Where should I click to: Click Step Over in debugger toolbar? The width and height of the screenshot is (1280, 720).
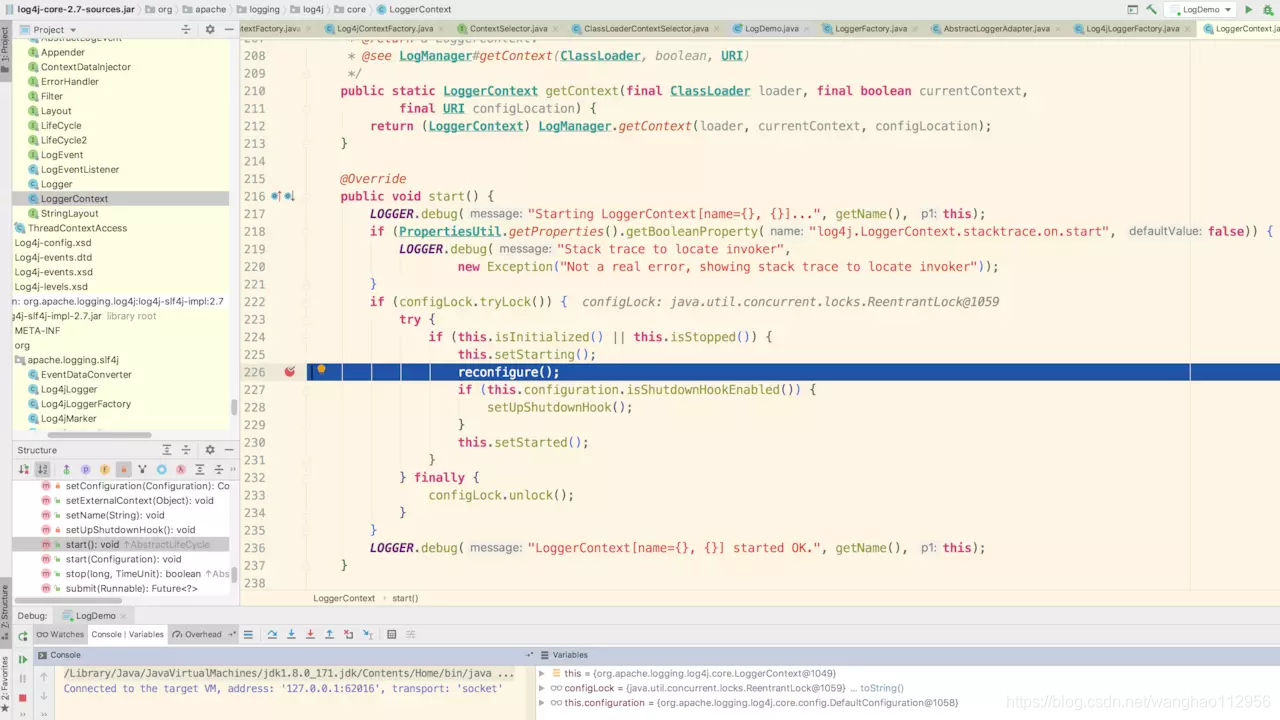coord(272,634)
